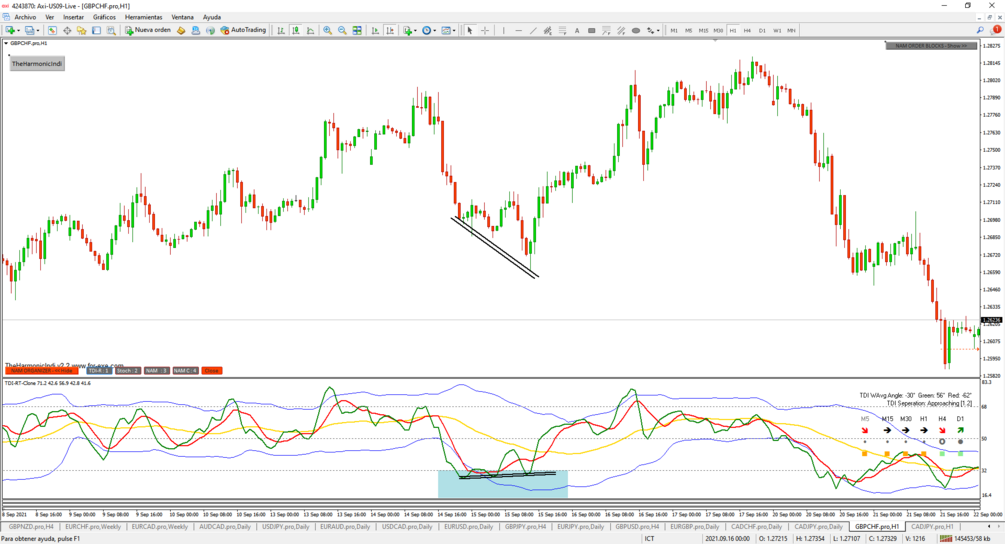Switch to candlestick chart display icon
The image size is (1005, 544).
(295, 30)
